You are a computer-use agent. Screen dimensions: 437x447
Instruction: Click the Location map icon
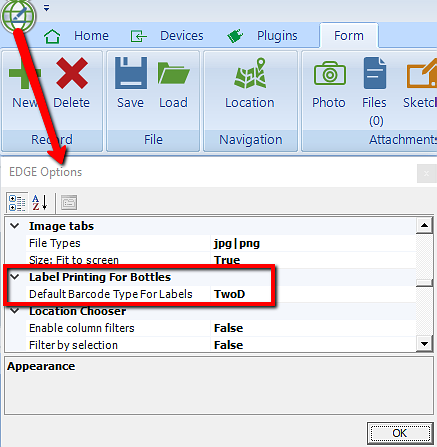coord(250,73)
